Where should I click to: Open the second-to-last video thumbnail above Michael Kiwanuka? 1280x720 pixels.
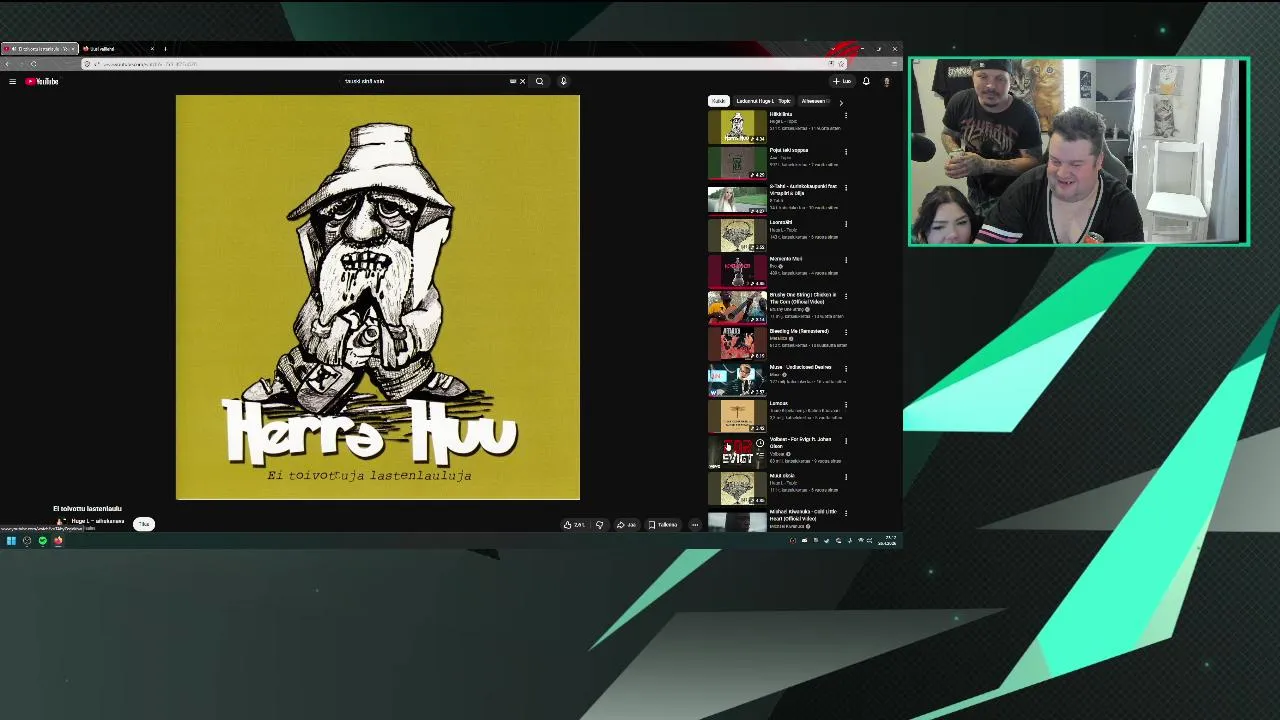click(x=737, y=487)
